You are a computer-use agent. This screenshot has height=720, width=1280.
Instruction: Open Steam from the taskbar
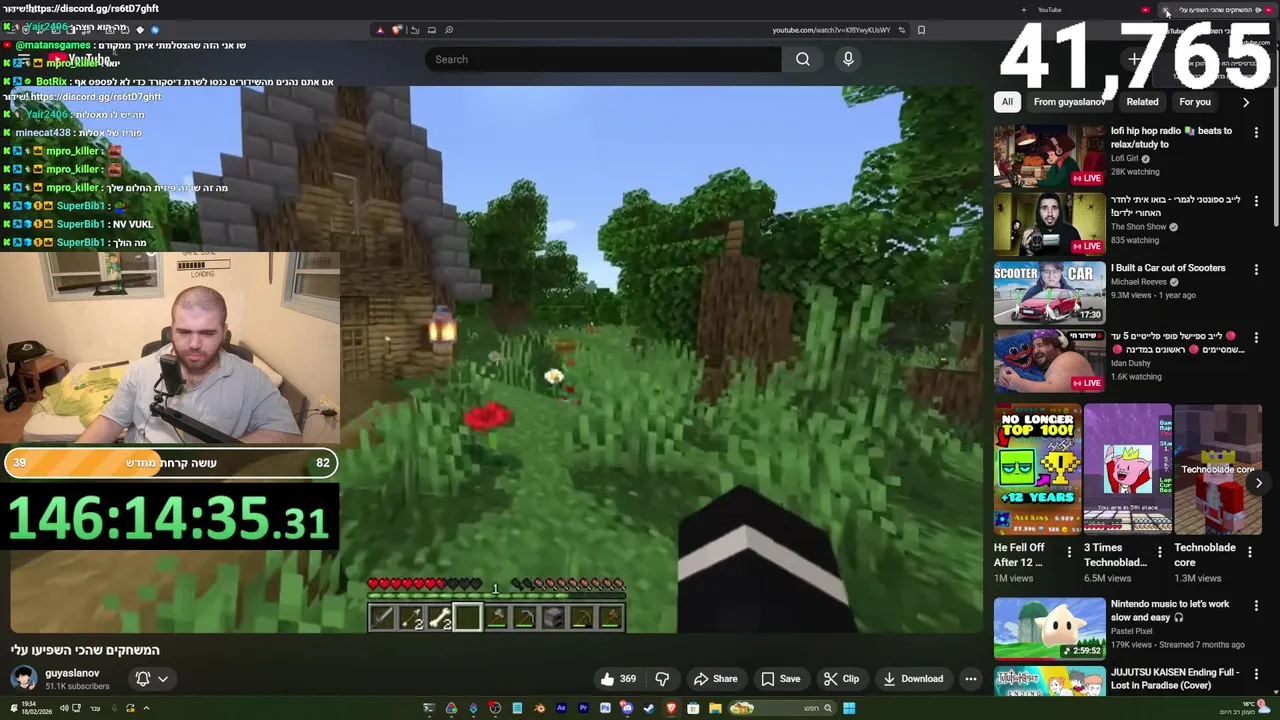pos(649,708)
